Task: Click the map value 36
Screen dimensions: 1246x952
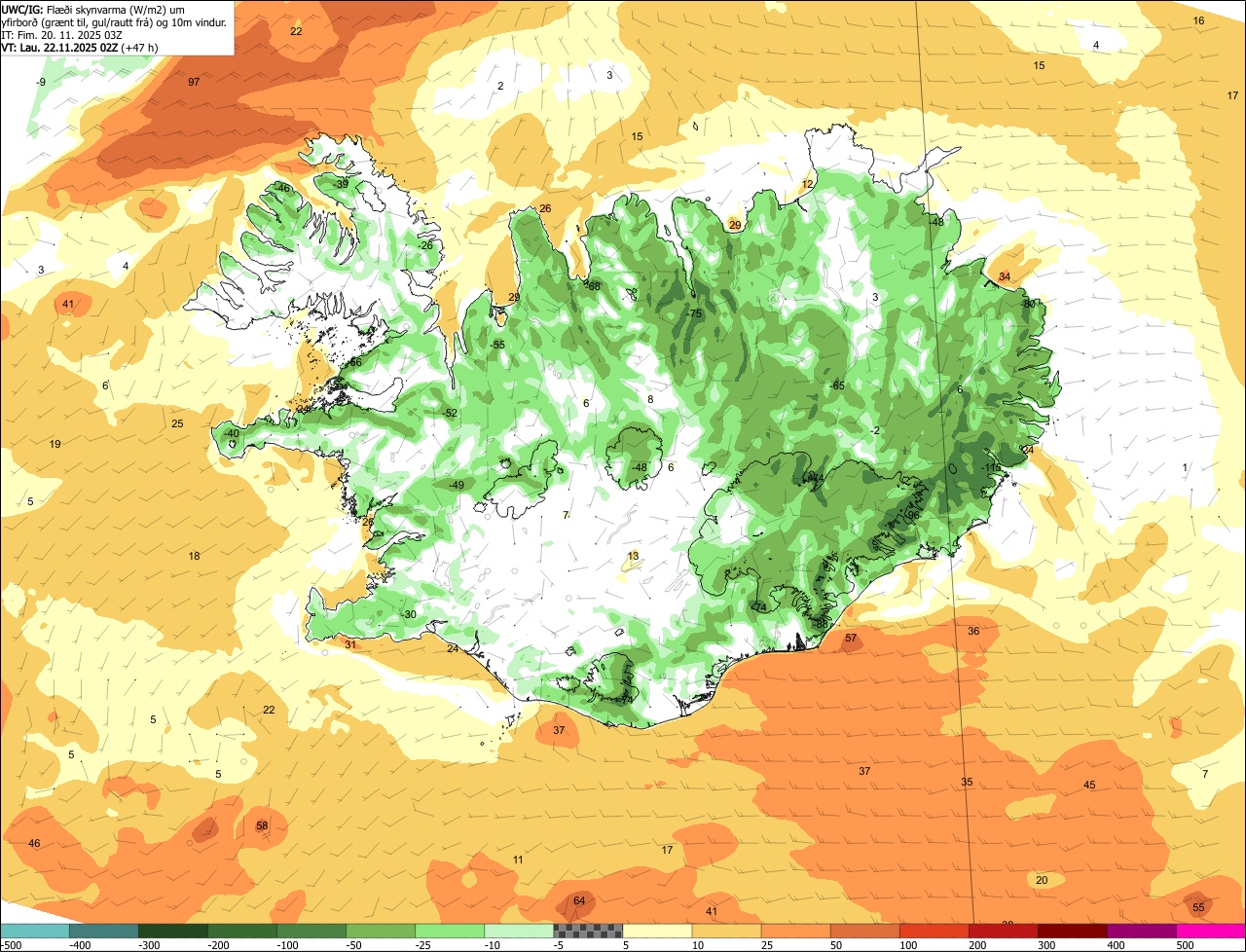Action: click(x=973, y=631)
